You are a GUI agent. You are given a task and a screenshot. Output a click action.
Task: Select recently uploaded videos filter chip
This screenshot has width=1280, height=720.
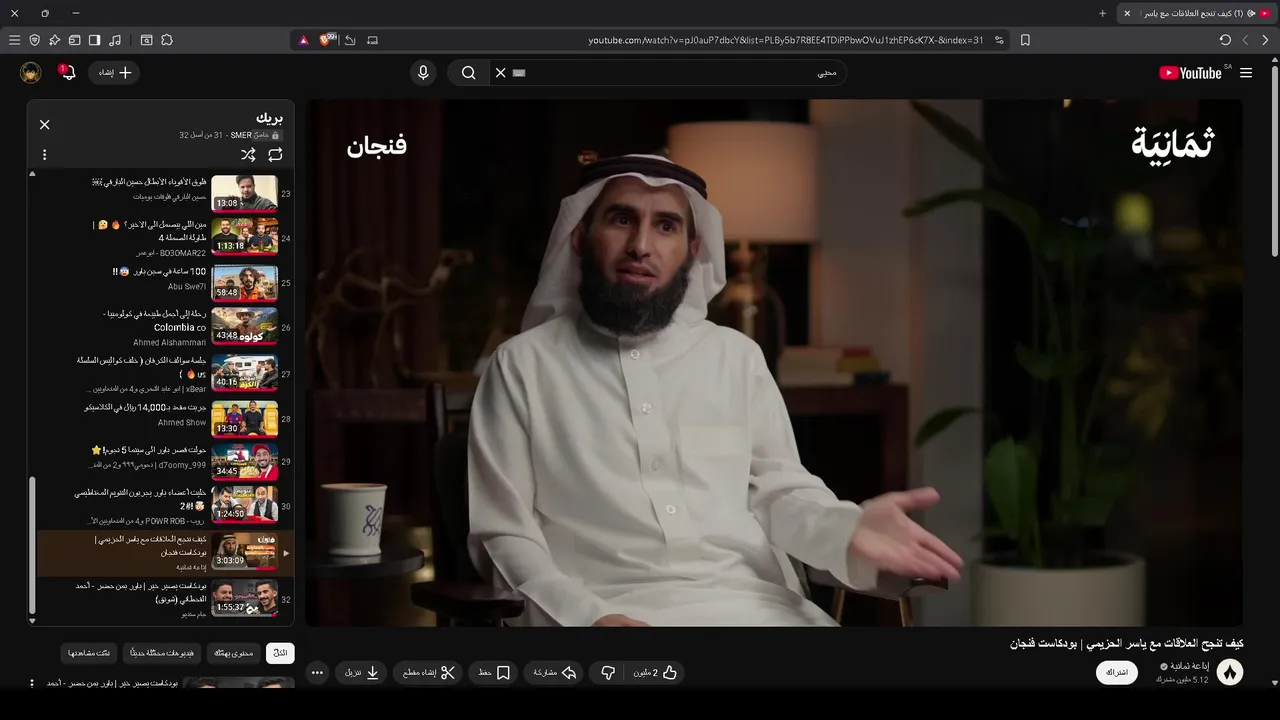(162, 653)
